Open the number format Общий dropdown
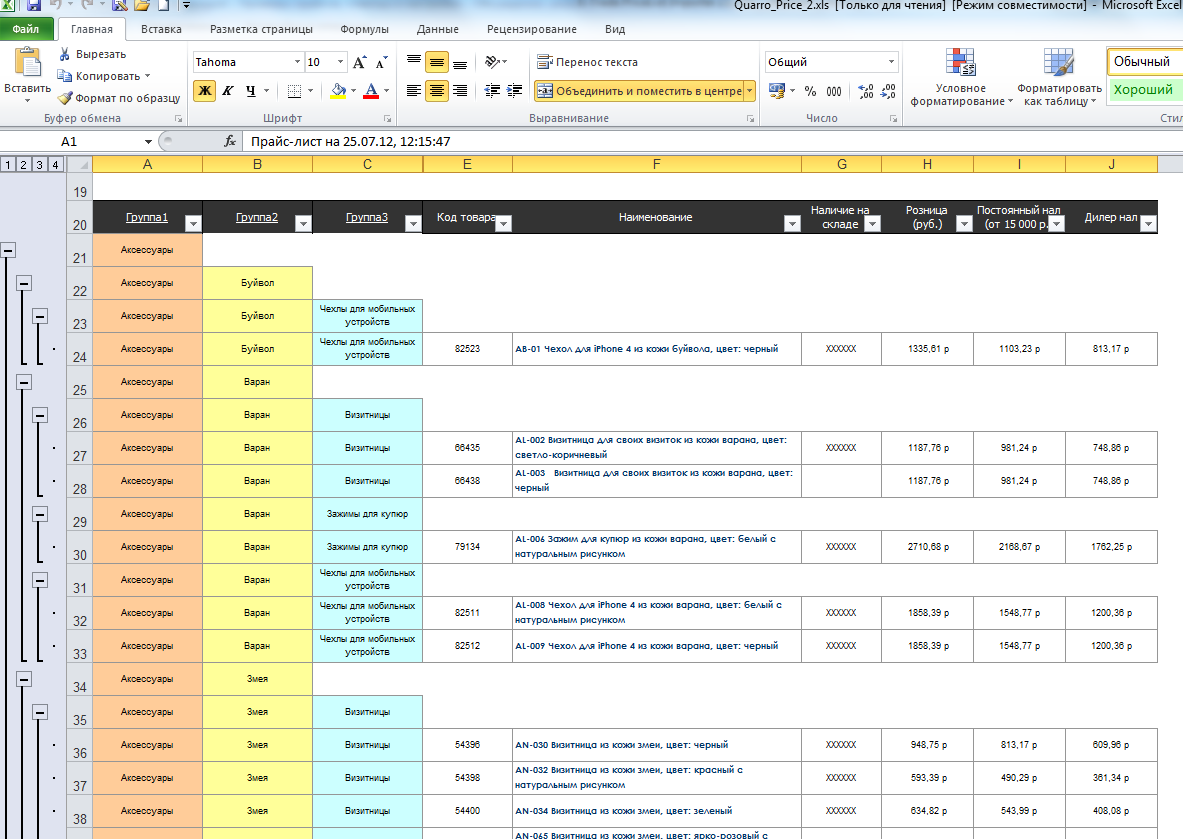The width and height of the screenshot is (1183, 839). (x=891, y=62)
